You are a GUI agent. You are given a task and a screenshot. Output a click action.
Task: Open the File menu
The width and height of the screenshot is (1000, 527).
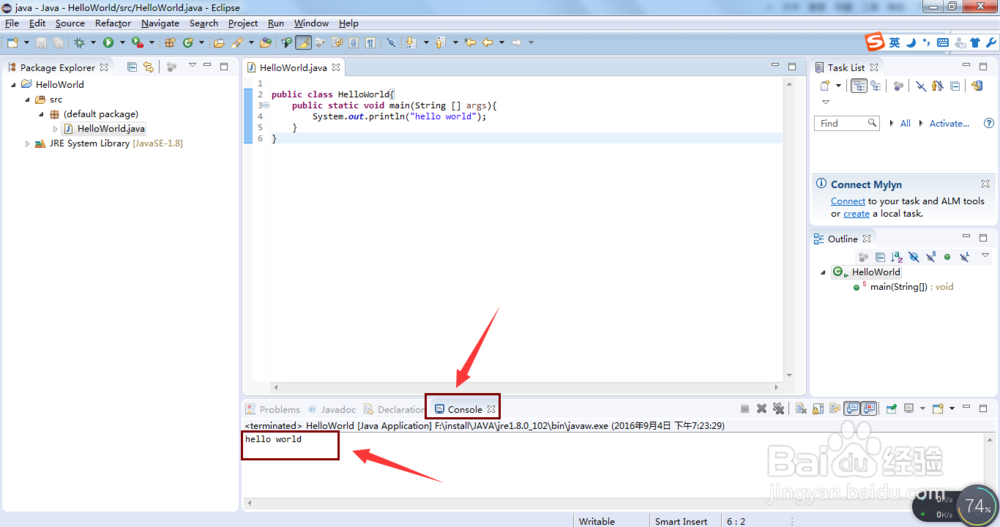[x=12, y=24]
